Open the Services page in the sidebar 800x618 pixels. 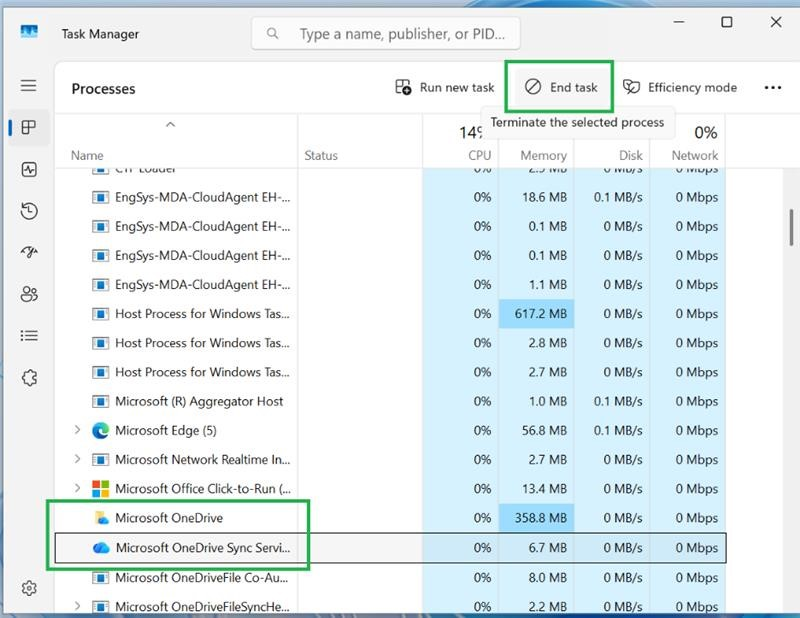[x=29, y=378]
